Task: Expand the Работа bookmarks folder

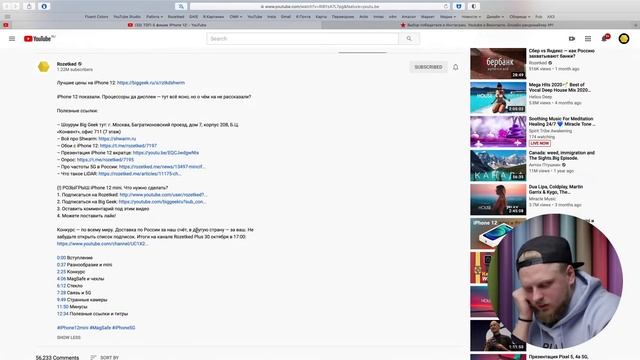Action: 154,17
